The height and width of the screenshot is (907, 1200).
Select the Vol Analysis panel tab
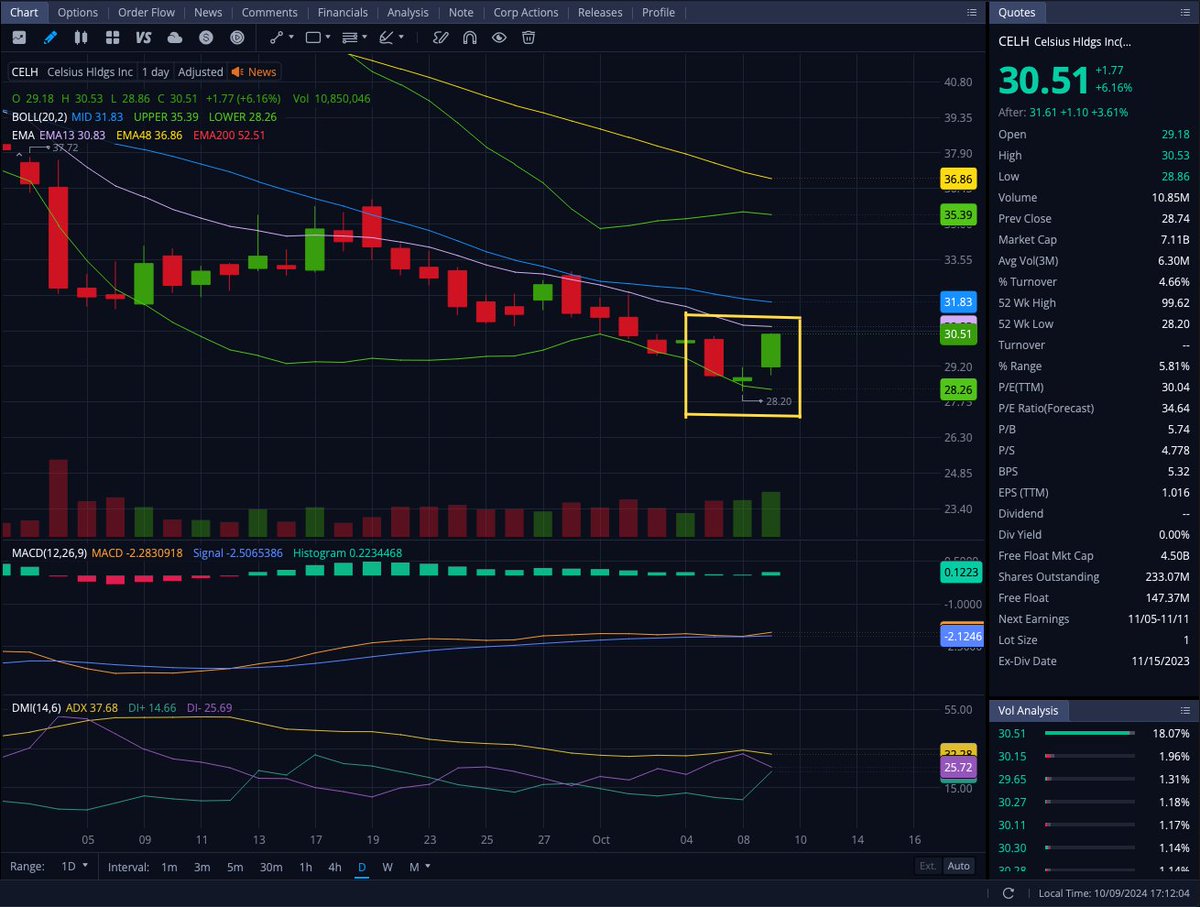click(x=1029, y=710)
